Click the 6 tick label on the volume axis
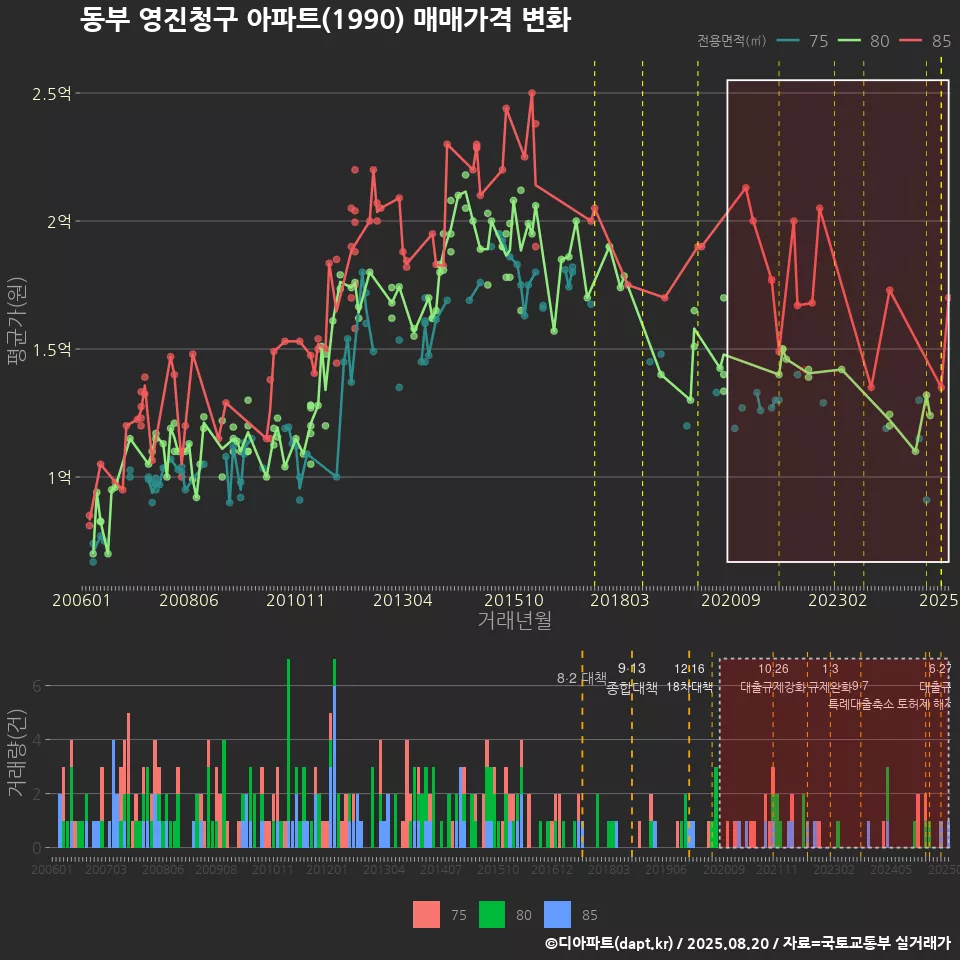This screenshot has height=960, width=960. [37, 686]
